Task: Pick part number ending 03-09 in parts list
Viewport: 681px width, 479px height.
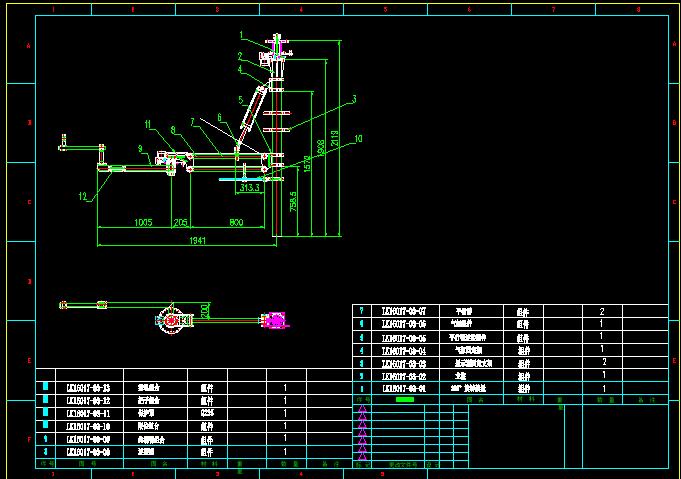Action: click(88, 439)
